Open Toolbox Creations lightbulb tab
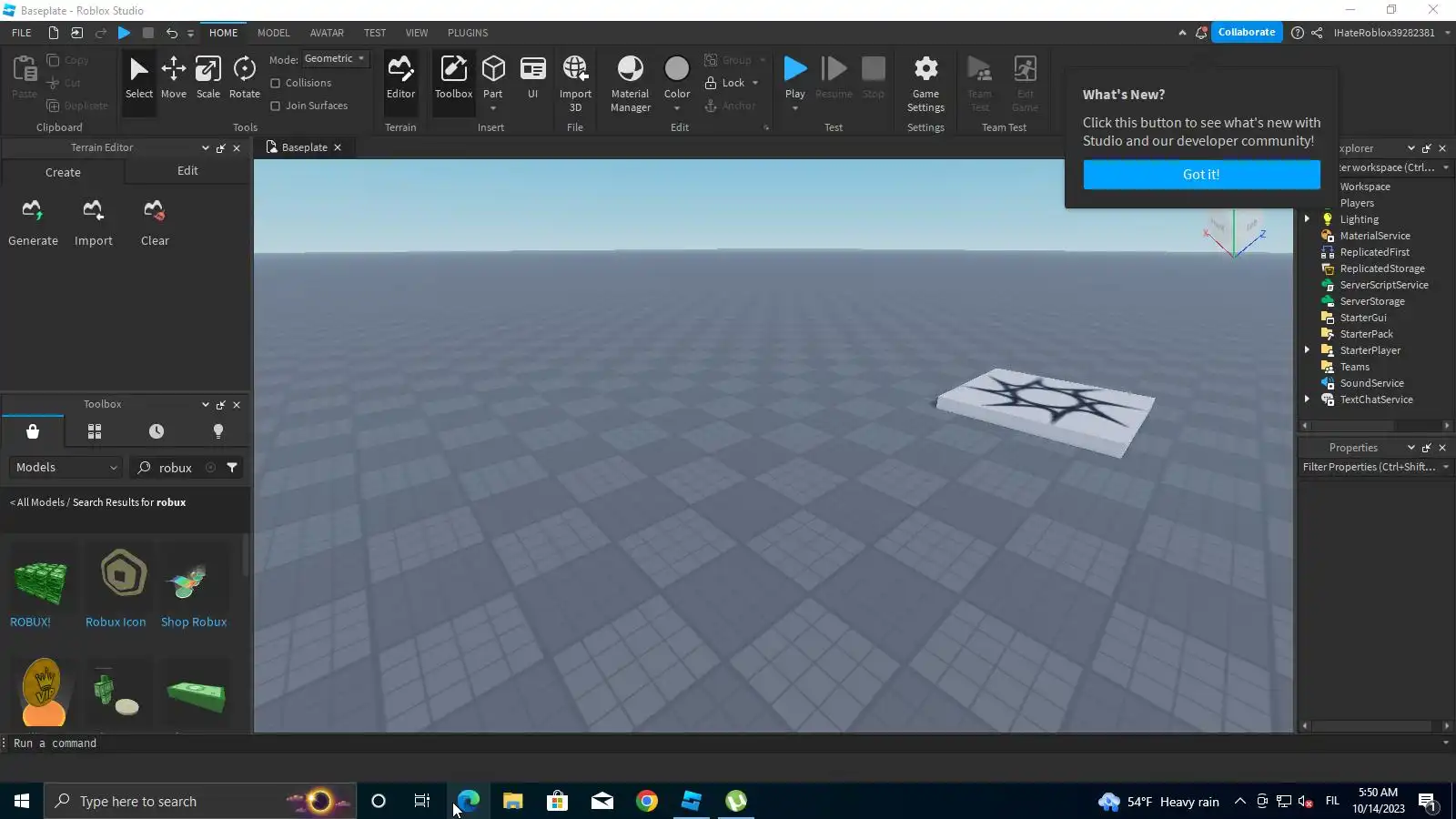1456x819 pixels. tap(218, 431)
